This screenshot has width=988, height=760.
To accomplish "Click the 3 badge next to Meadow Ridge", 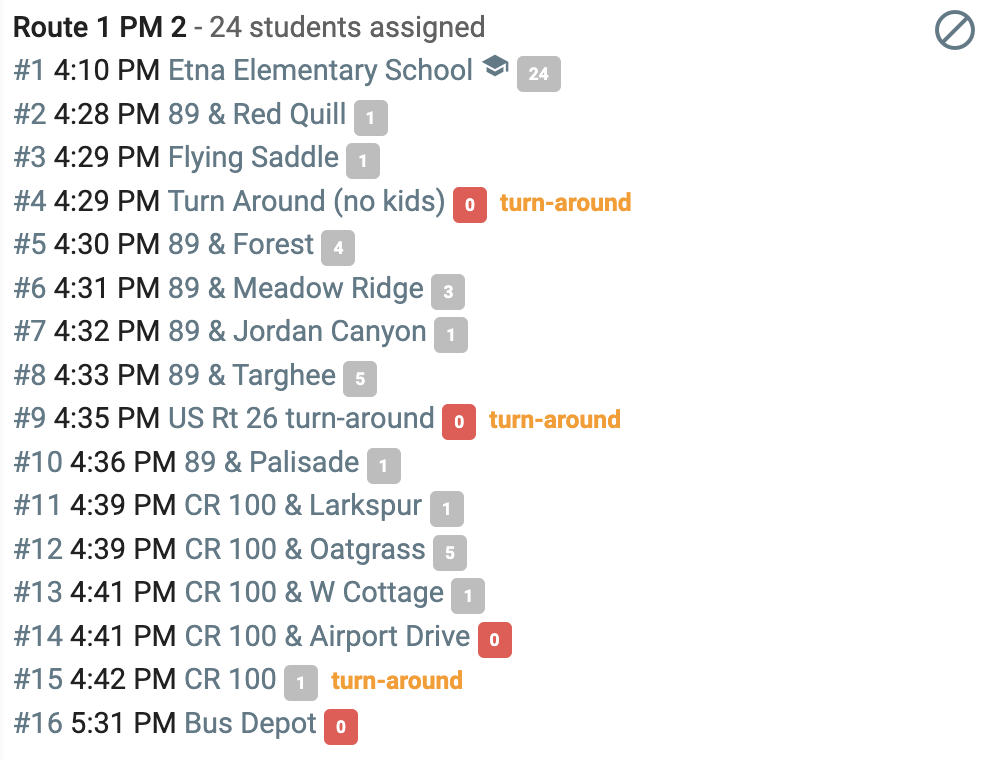I will click(448, 292).
